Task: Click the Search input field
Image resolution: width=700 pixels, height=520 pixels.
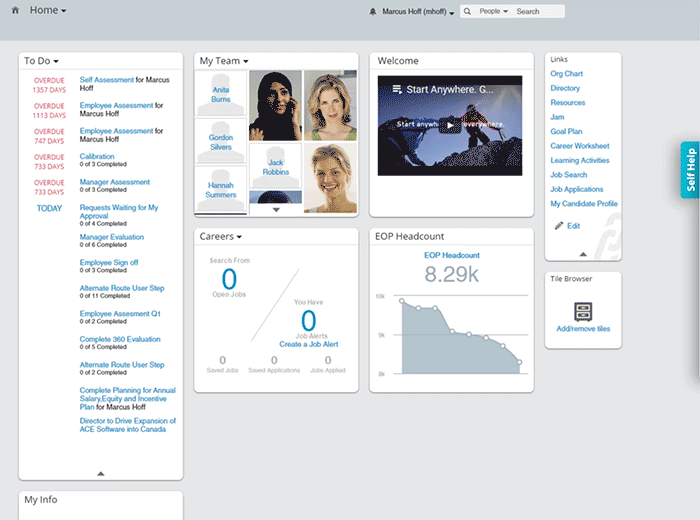Action: [538, 11]
